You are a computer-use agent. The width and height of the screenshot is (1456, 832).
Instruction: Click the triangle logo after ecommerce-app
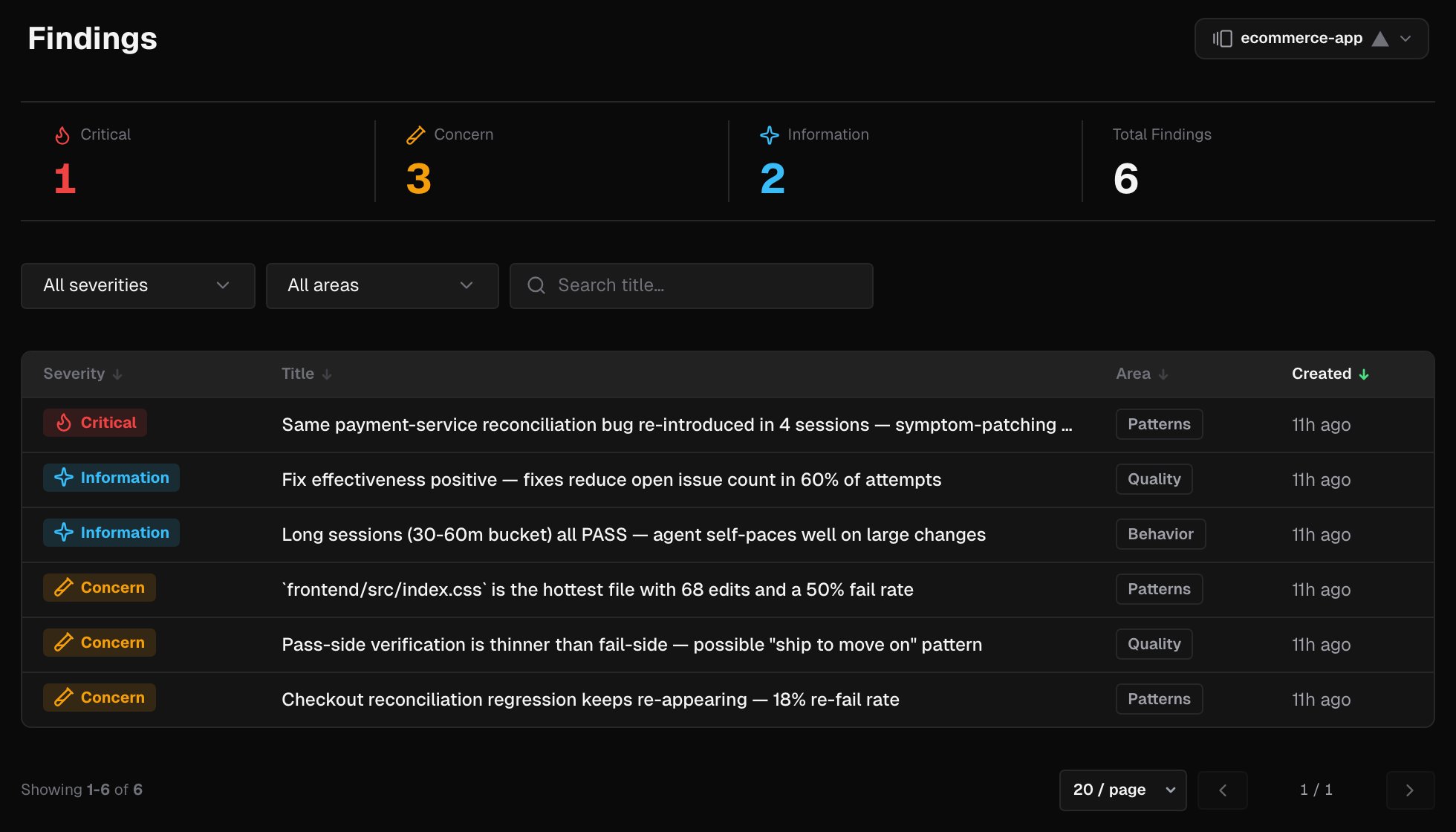point(1380,39)
